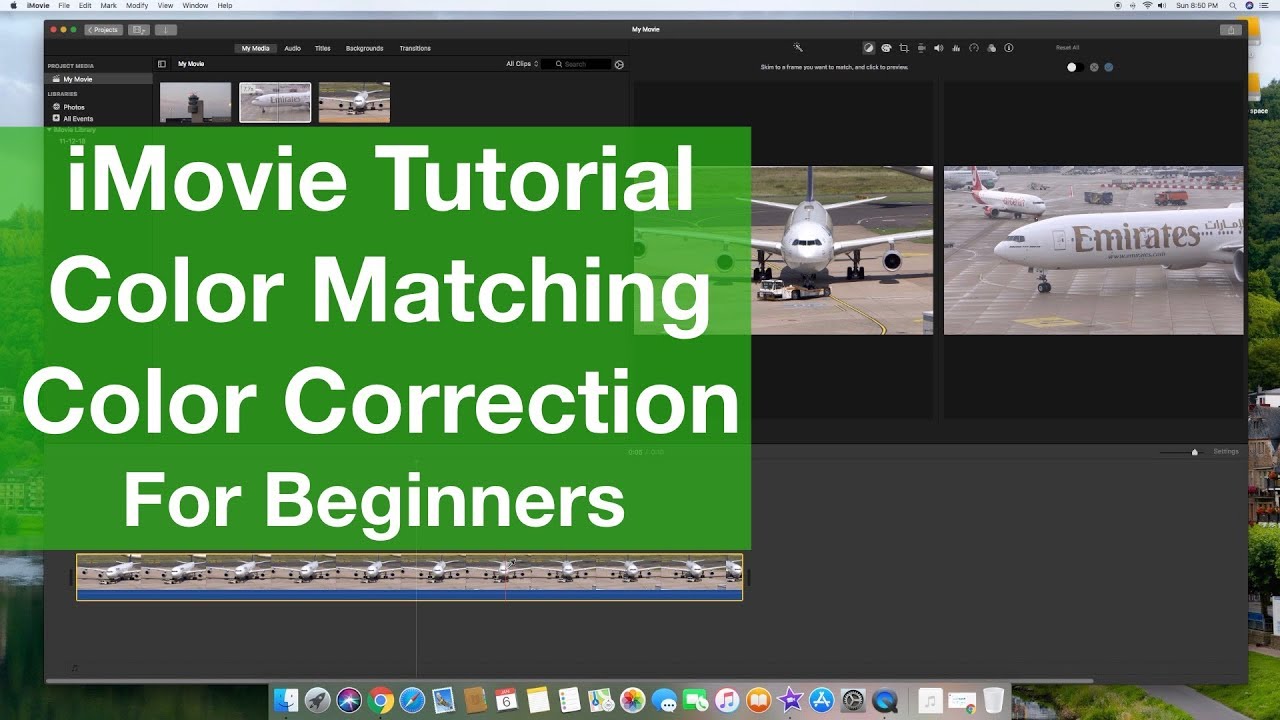Open the Modify menu

point(137,5)
